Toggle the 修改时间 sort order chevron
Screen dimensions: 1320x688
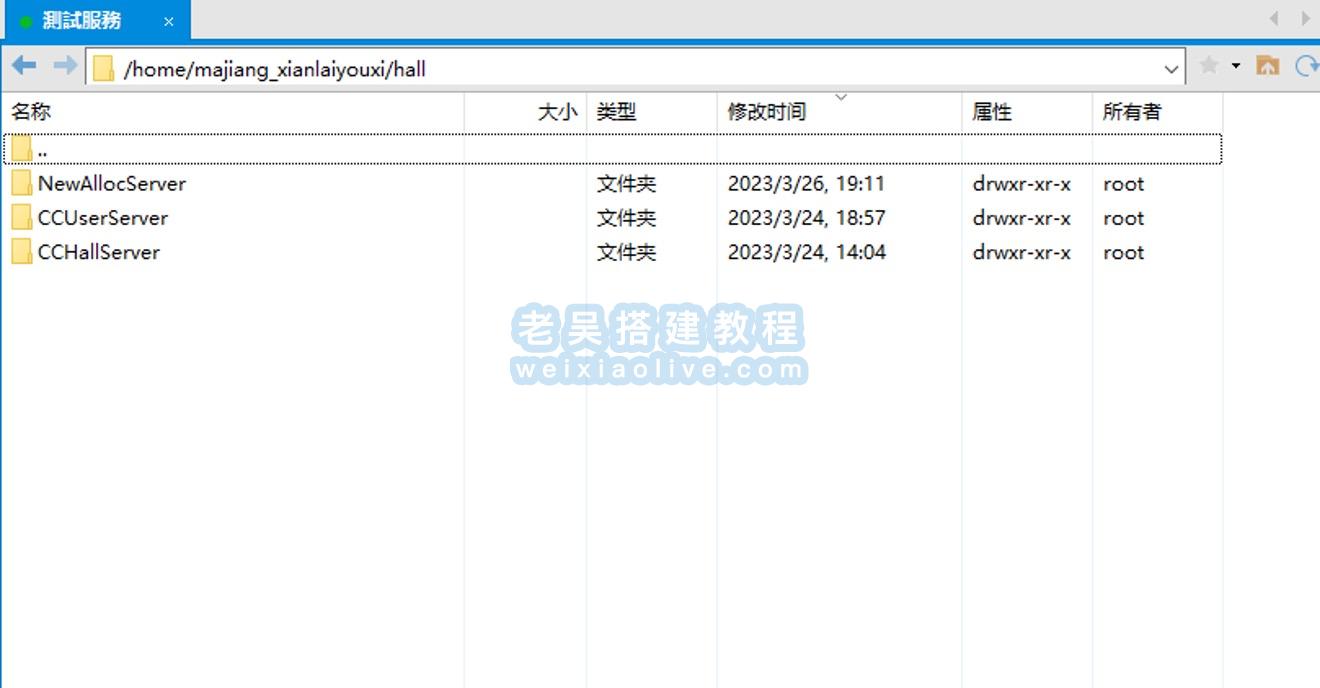(x=841, y=97)
